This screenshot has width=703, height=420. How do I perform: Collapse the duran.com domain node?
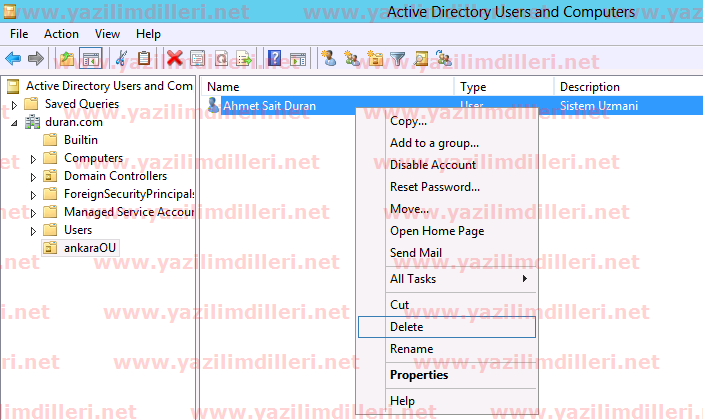[14, 122]
